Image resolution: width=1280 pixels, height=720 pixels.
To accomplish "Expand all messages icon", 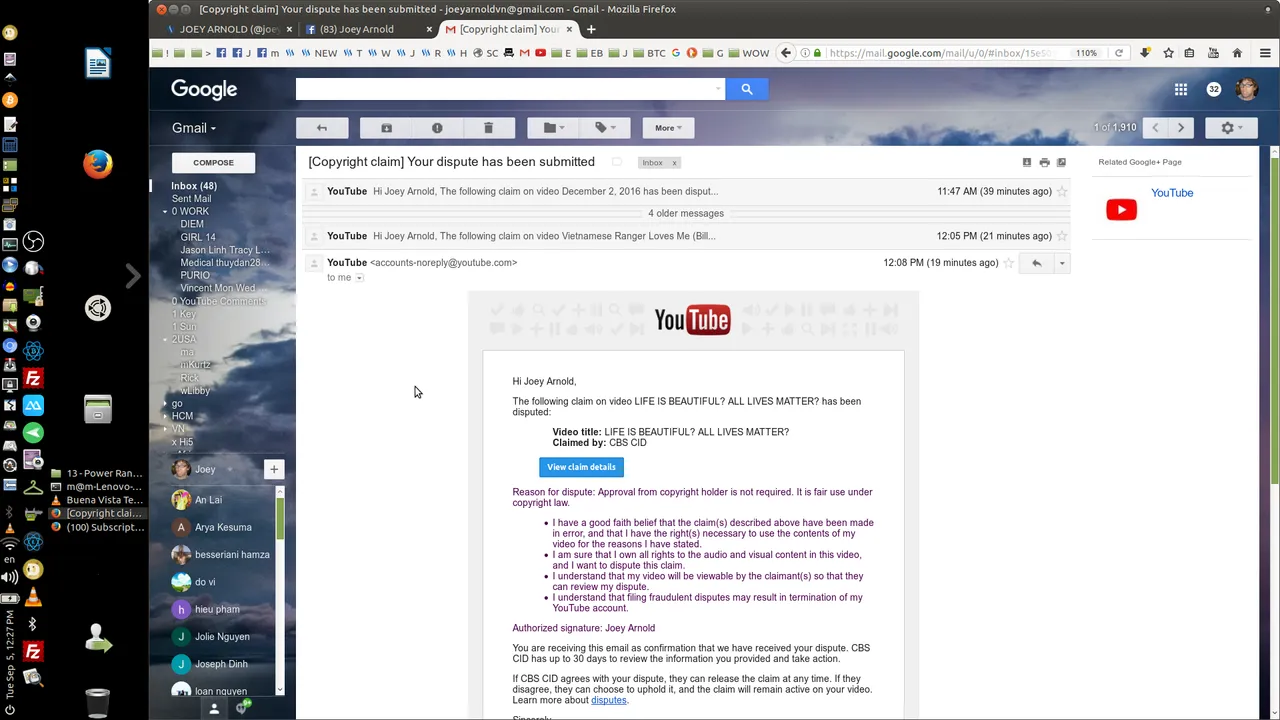I will tap(1027, 162).
